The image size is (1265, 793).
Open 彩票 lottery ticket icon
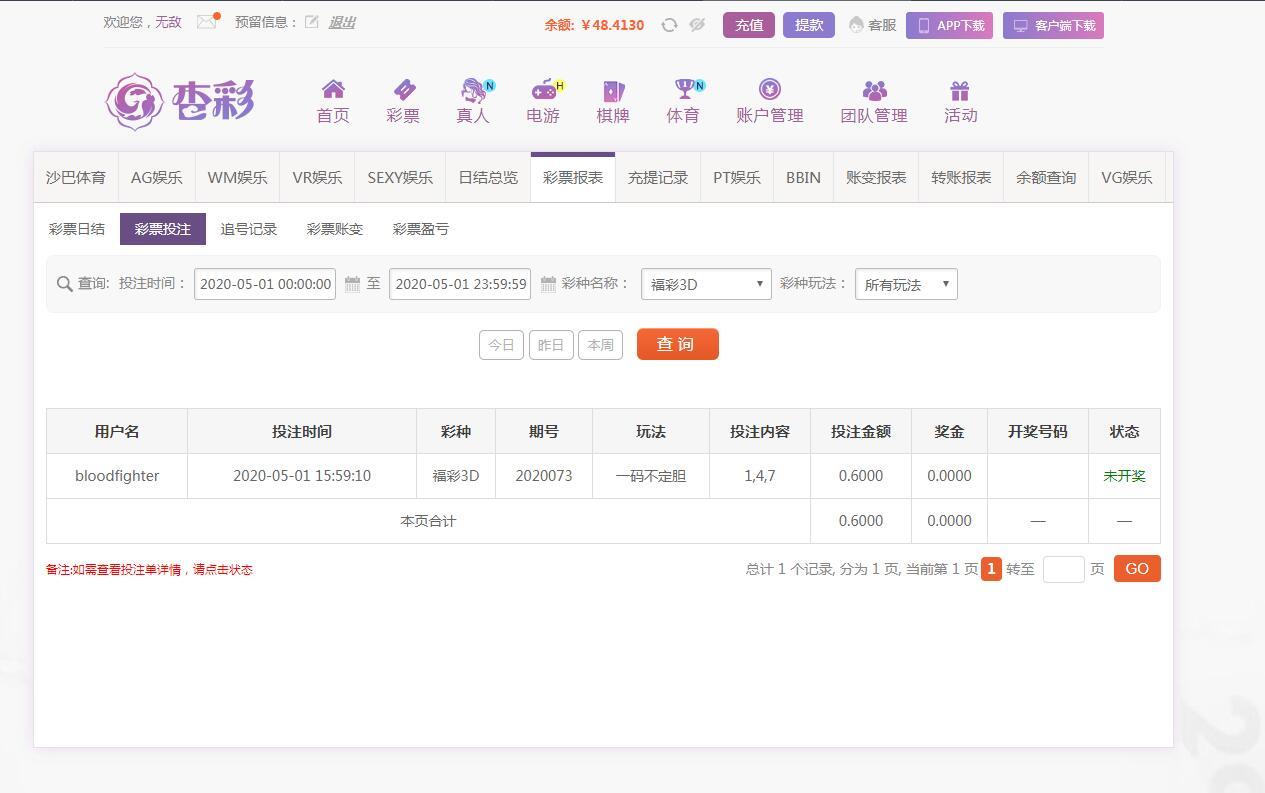(x=403, y=91)
